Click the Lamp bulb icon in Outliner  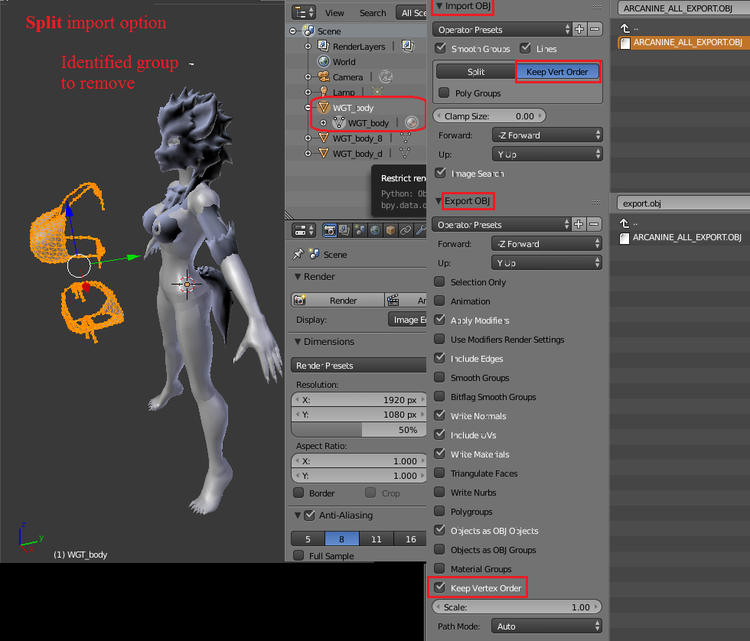point(324,92)
